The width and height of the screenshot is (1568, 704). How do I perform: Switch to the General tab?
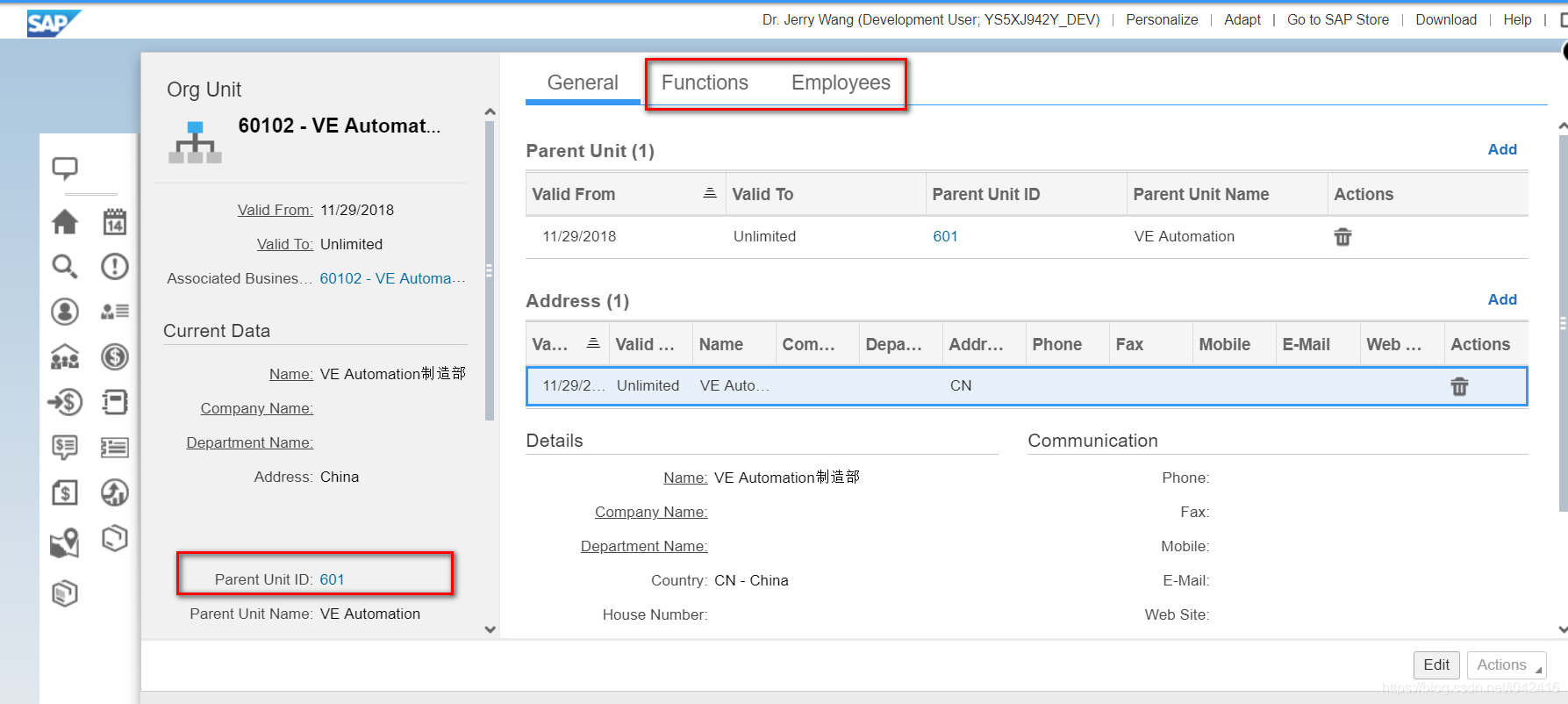click(583, 83)
